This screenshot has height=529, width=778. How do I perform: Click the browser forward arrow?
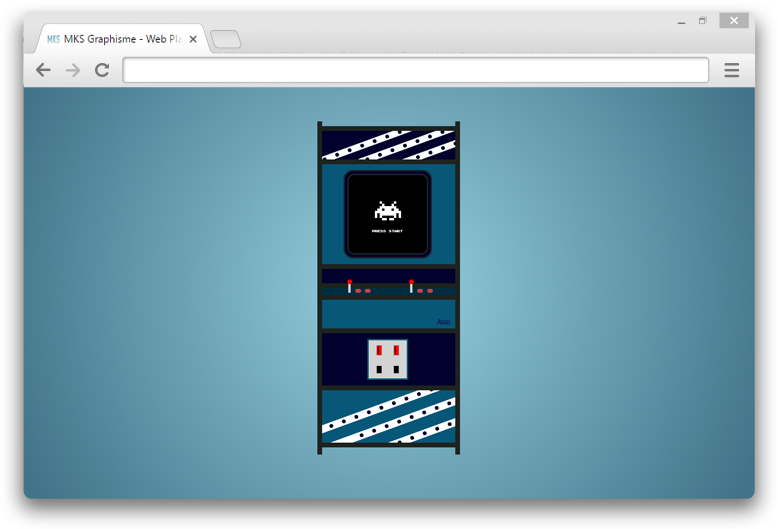73,70
